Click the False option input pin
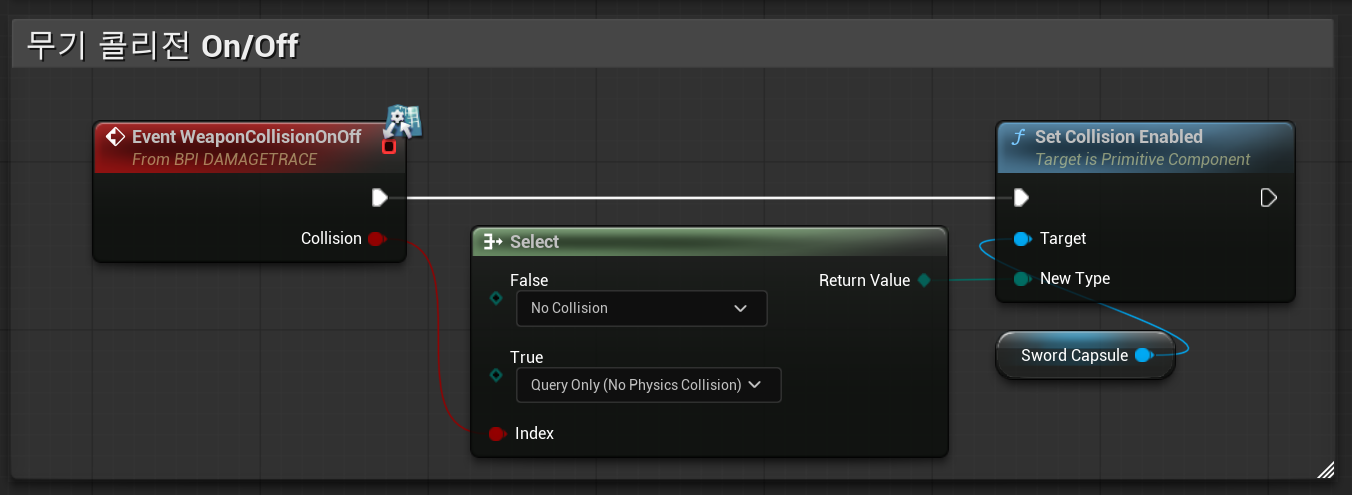Screen dimensions: 1352x495 point(495,298)
